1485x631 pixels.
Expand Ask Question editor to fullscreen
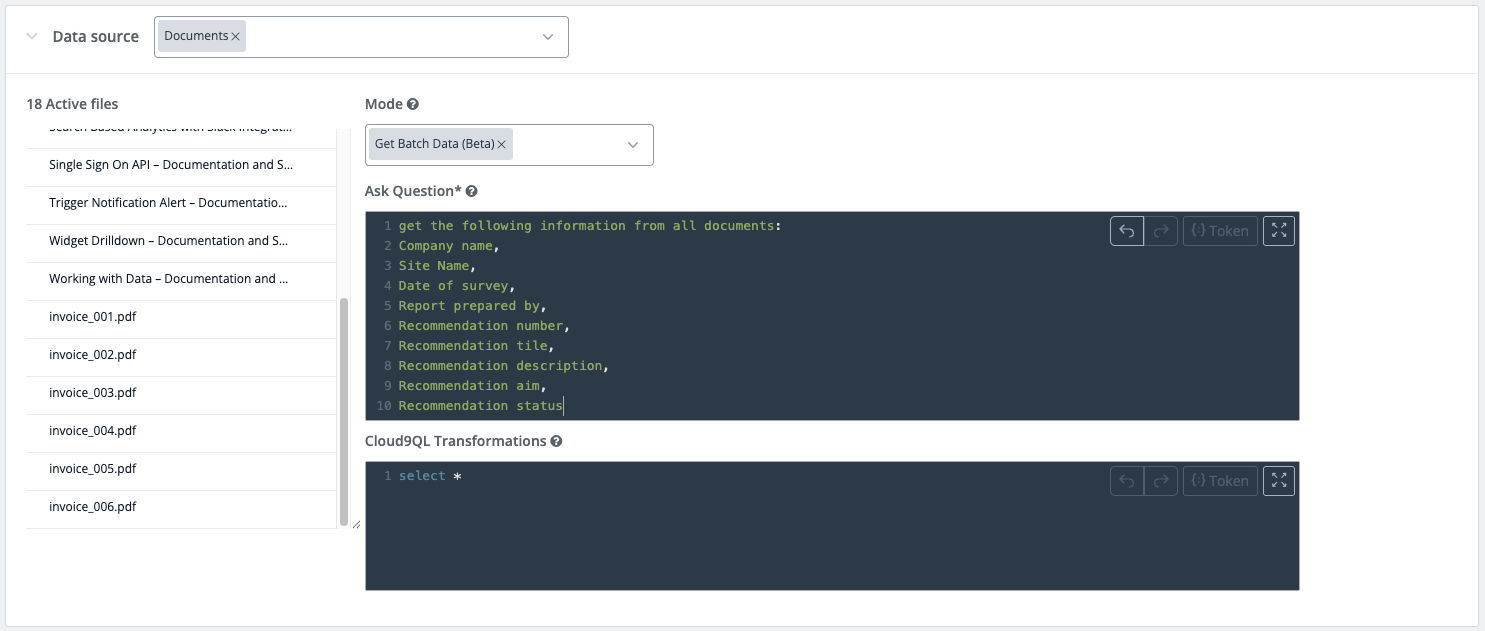coord(1279,231)
